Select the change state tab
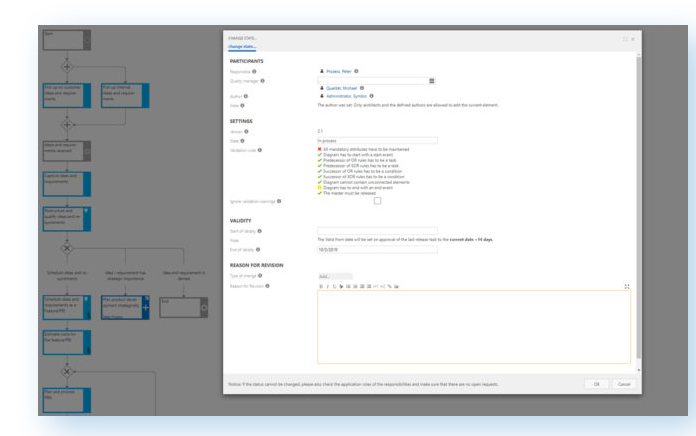Image resolution: width=696 pixels, height=436 pixels. click(x=242, y=47)
